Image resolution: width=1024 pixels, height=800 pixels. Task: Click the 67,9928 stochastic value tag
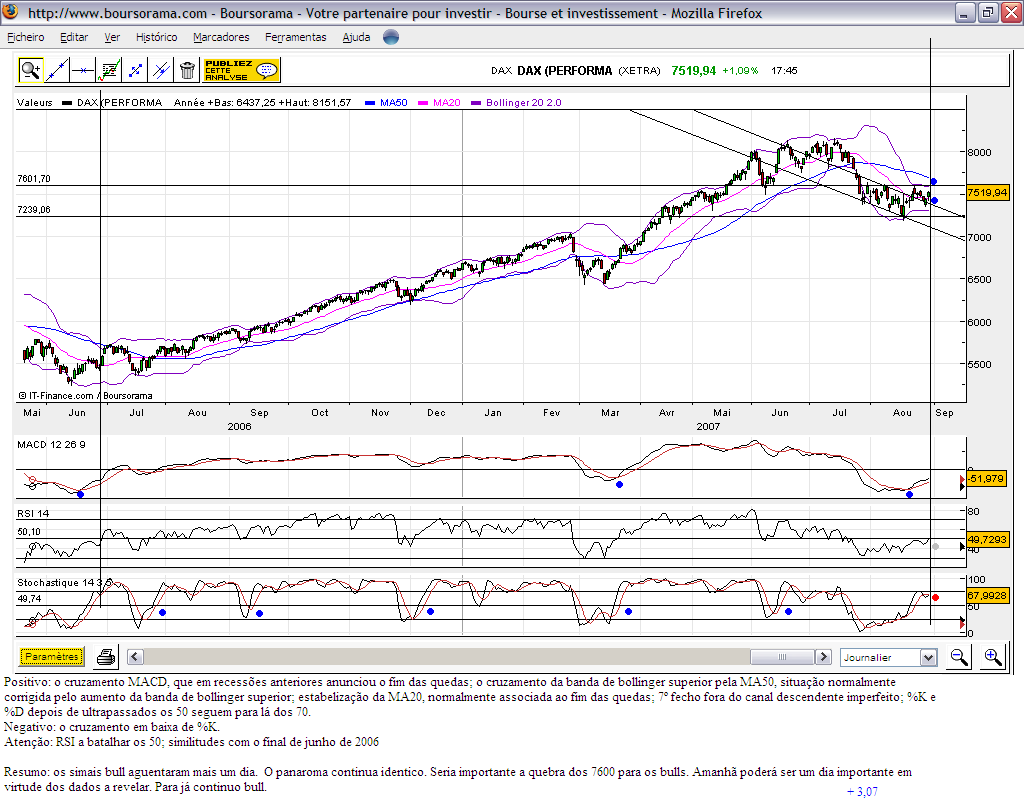click(x=987, y=596)
